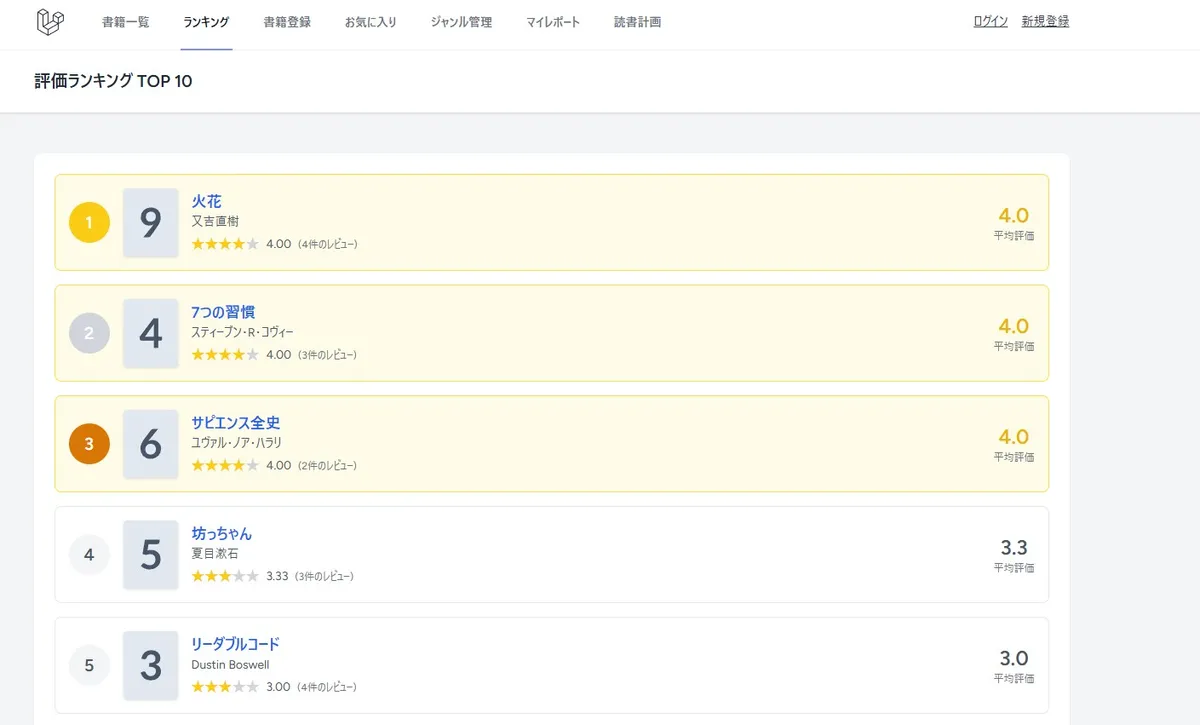This screenshot has height=725, width=1200.
Task: Click the gold rank 1 badge
Action: click(x=89, y=222)
